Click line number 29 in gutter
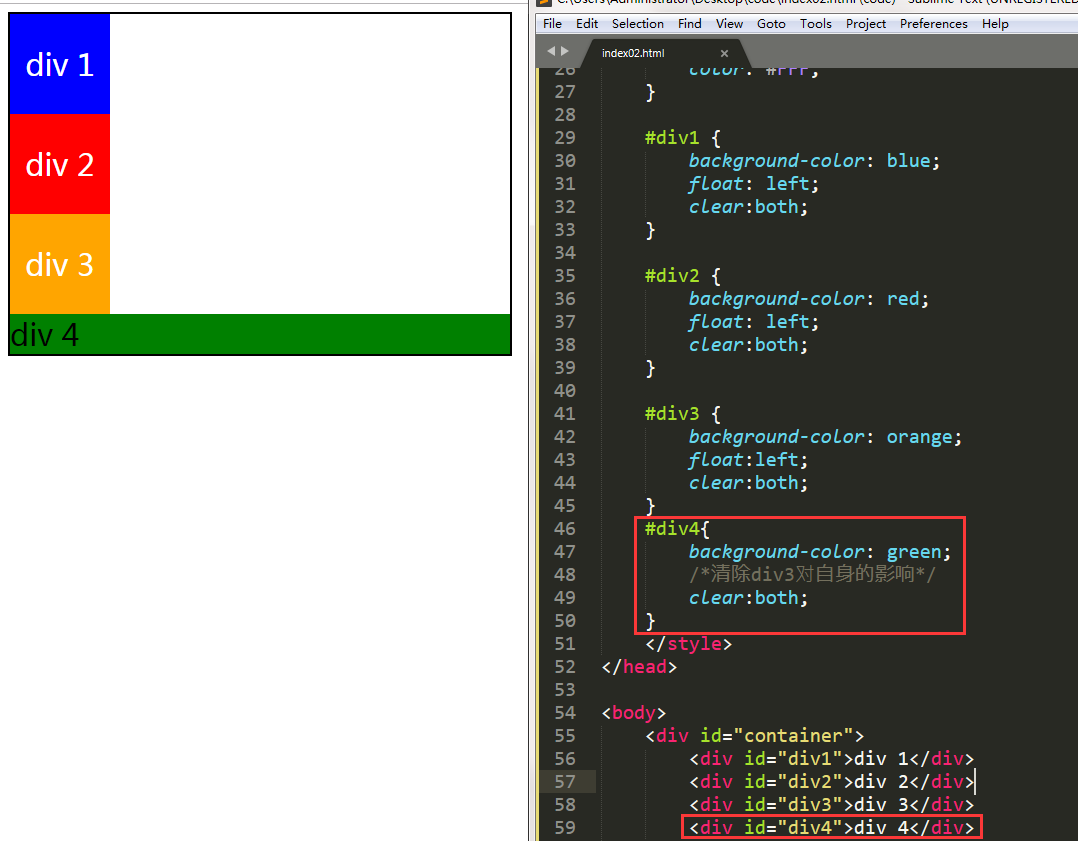Viewport: 1078px width, 841px height. pos(564,138)
